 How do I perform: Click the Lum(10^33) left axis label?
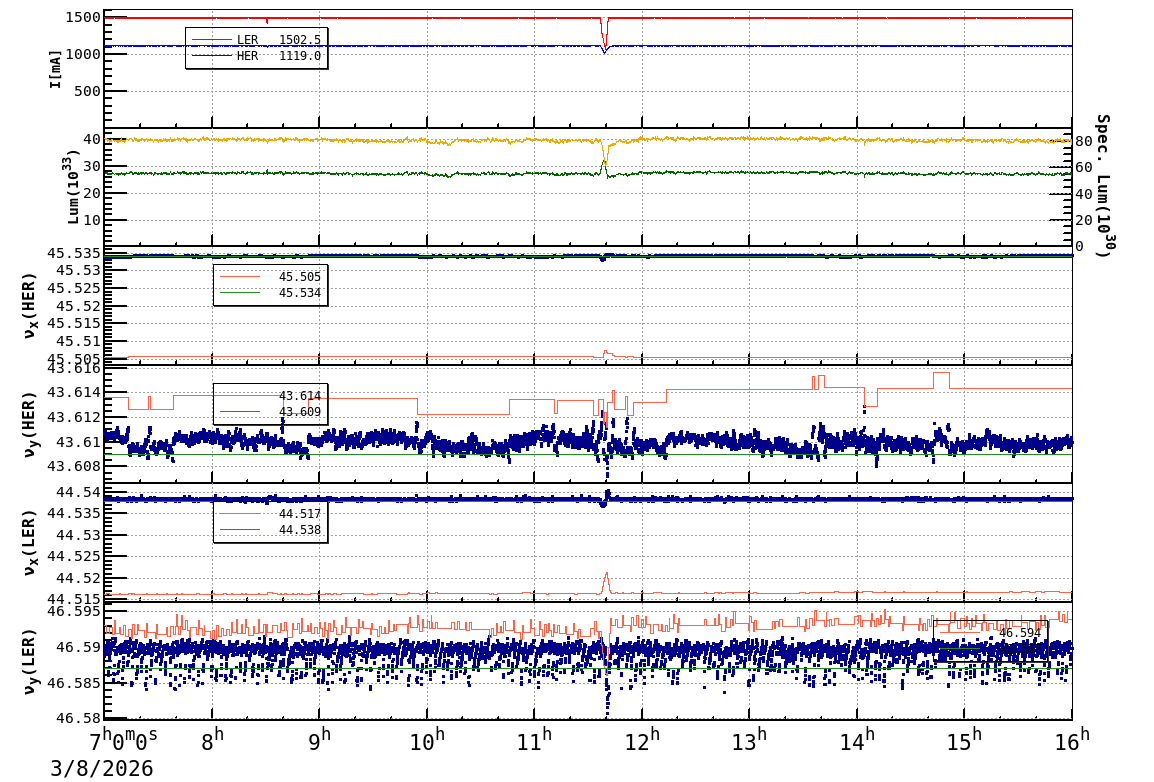[72, 187]
